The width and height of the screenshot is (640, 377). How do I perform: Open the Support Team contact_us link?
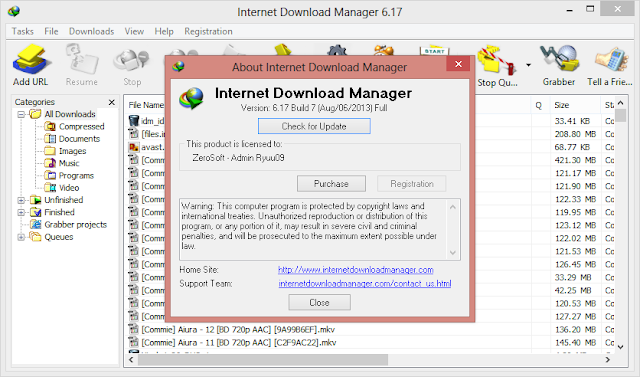point(365,284)
